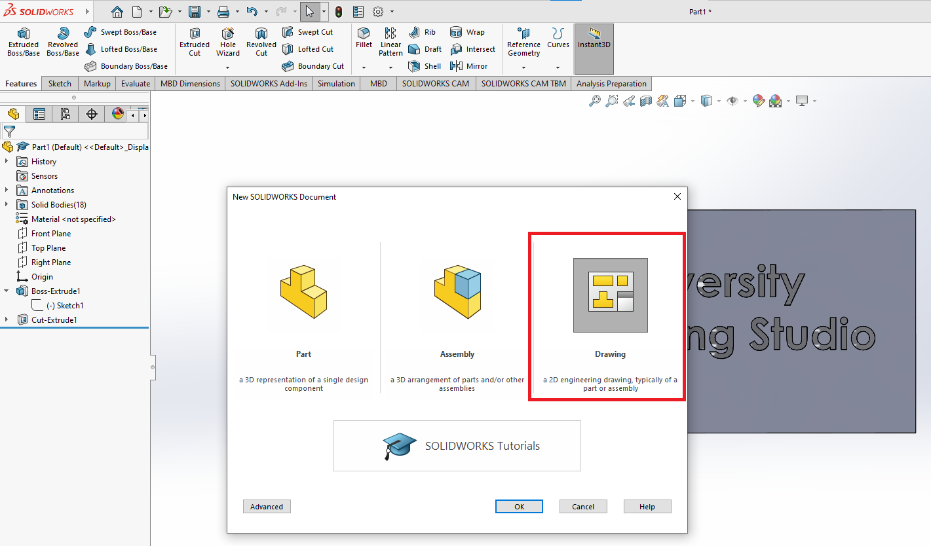Open the SOLIDWORKS Tutorials banner
This screenshot has height=546, width=931.
457,445
